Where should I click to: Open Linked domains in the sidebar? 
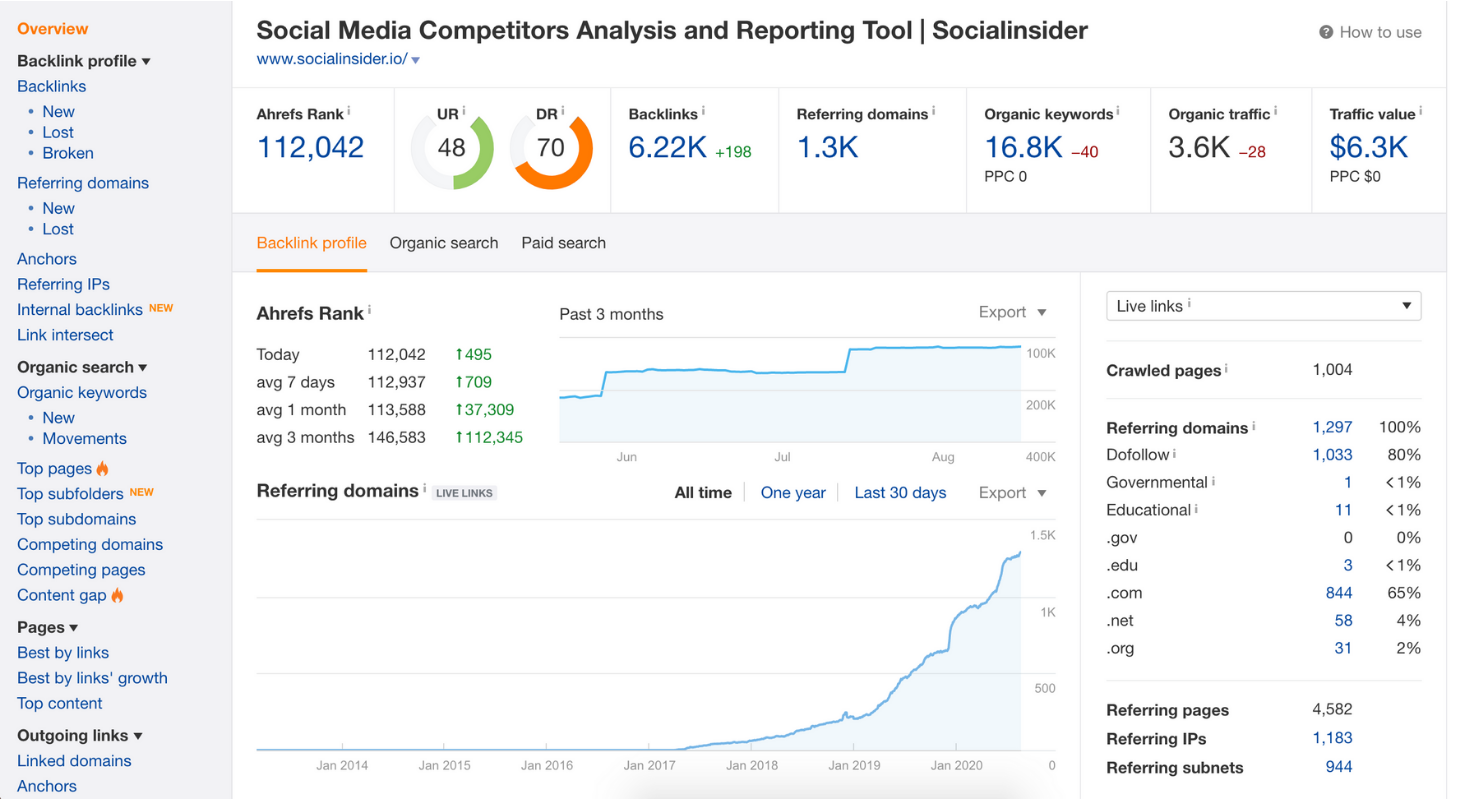(x=74, y=760)
